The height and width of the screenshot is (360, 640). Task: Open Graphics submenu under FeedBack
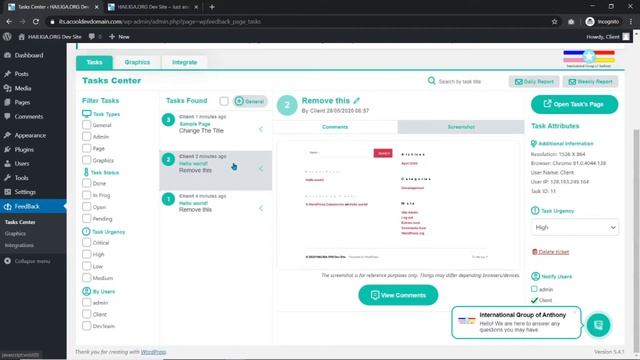click(x=16, y=233)
